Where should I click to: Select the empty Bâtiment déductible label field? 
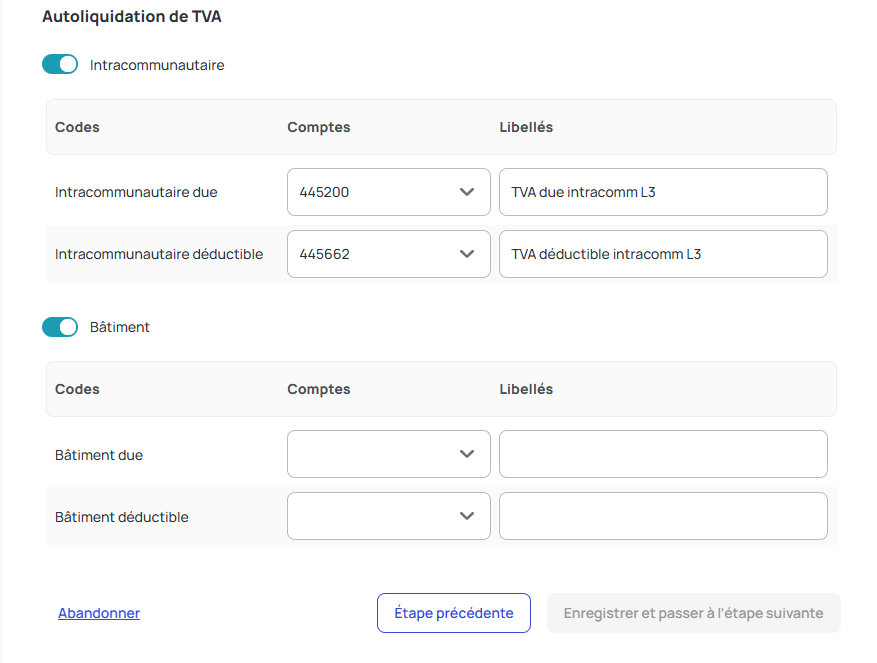(663, 516)
